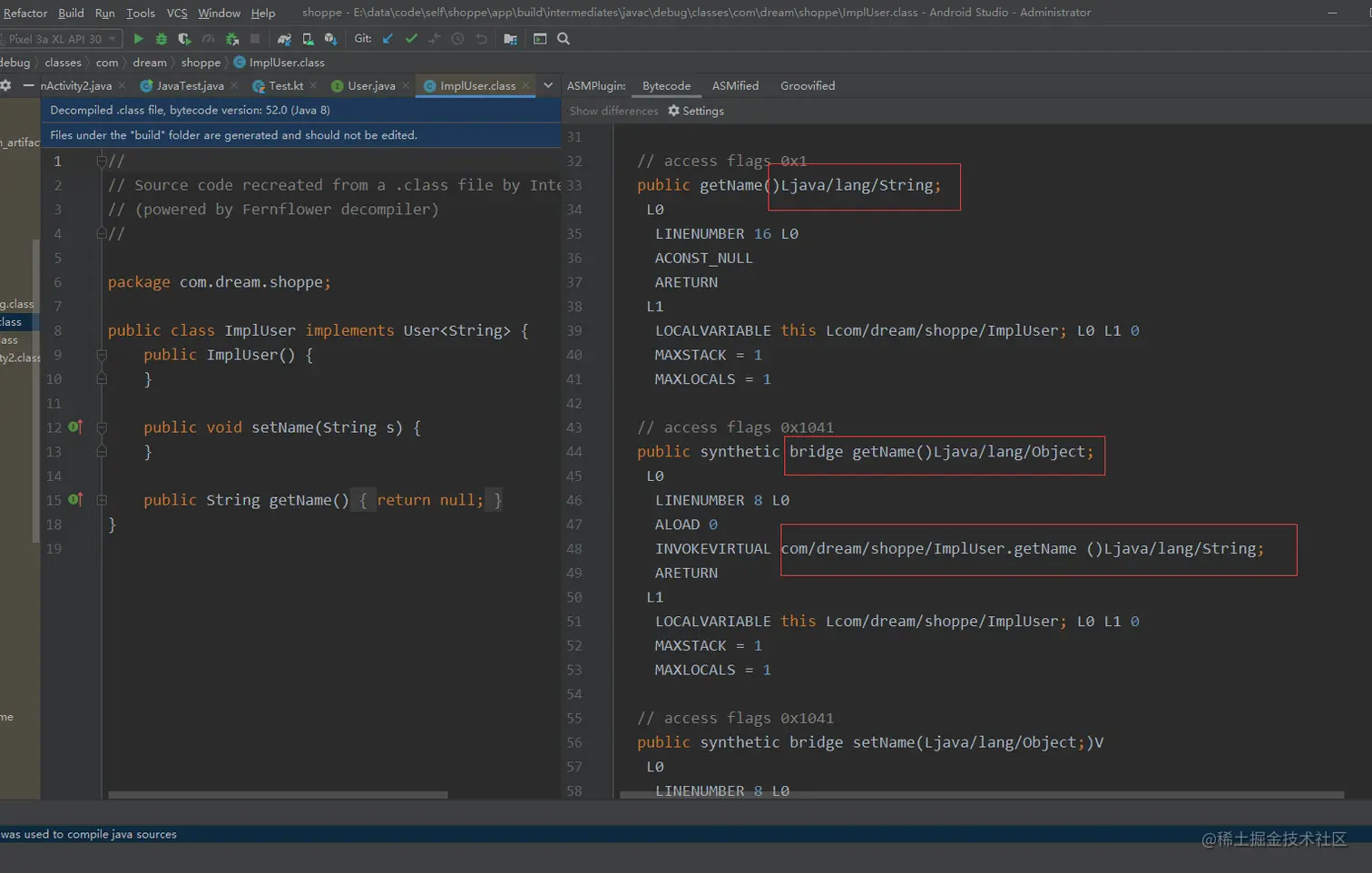Sync project with Gradle files icon

click(284, 39)
